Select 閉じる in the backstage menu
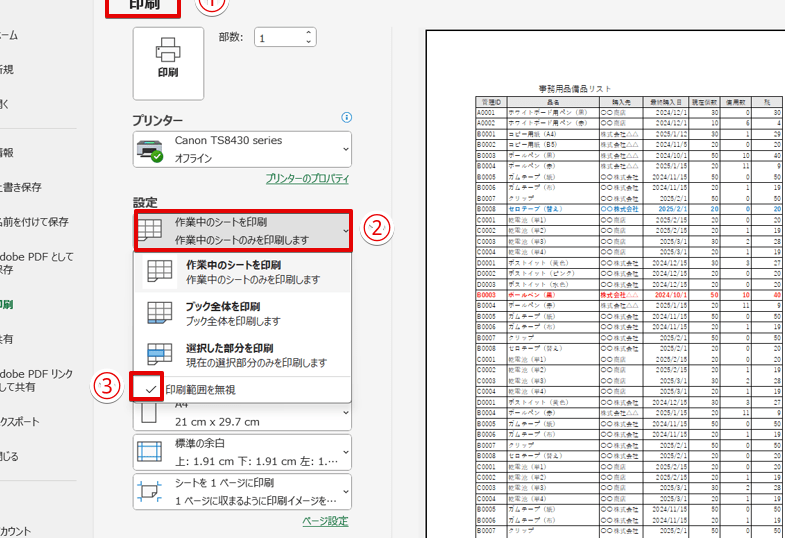Screen dimensions: 785x538 point(9,456)
